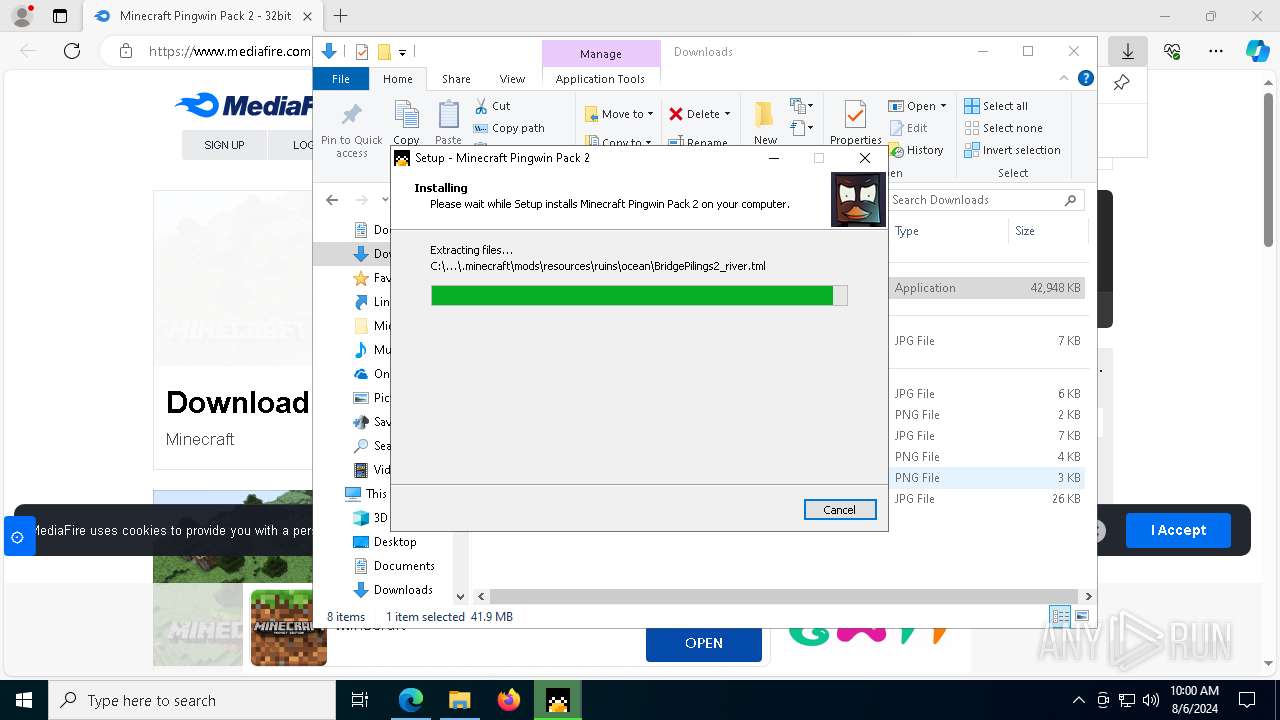The width and height of the screenshot is (1280, 720).
Task: Open Customize Quick Access Toolbar dropdown
Action: (x=402, y=52)
